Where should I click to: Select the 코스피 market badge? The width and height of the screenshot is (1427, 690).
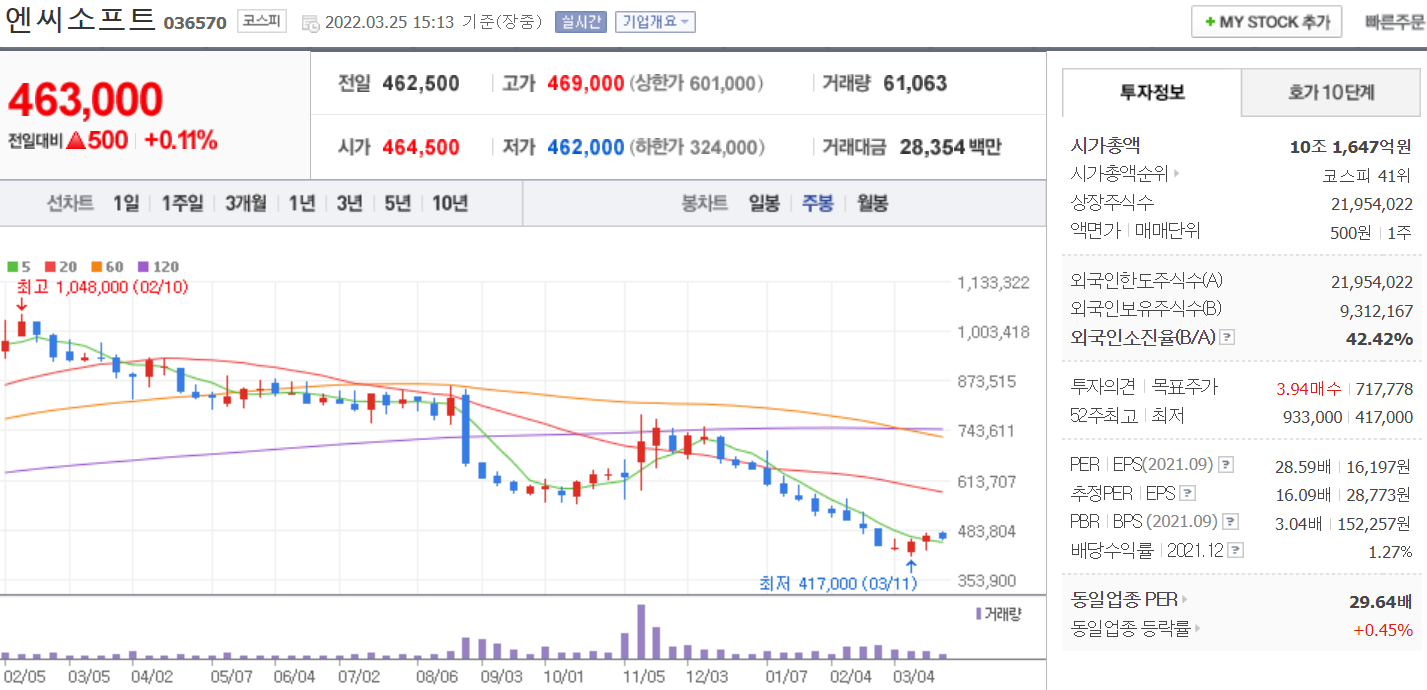(x=260, y=21)
